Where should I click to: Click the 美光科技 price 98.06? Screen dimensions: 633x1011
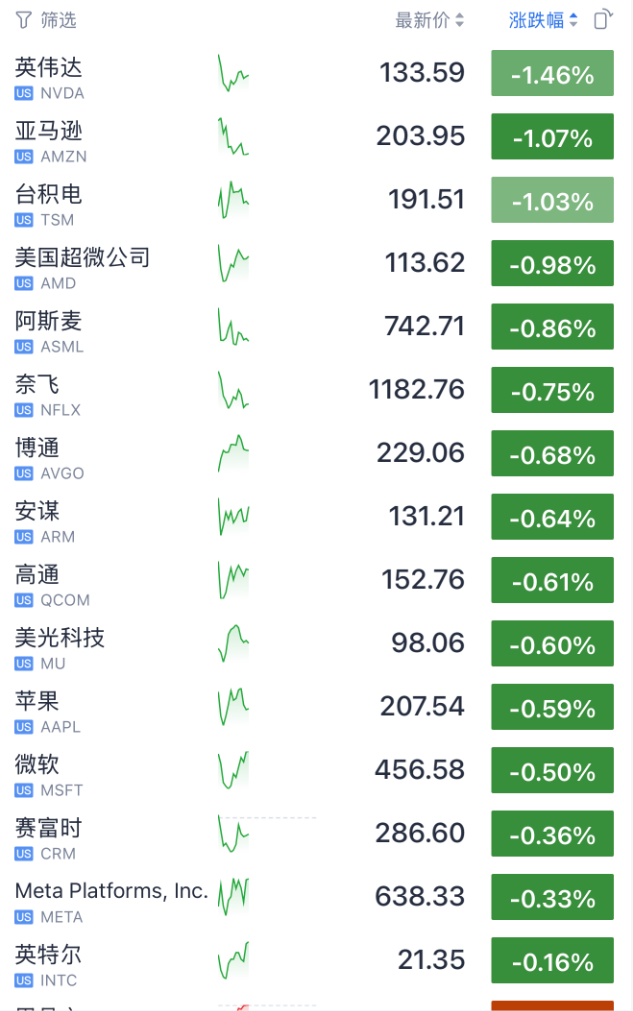pyautogui.click(x=428, y=643)
